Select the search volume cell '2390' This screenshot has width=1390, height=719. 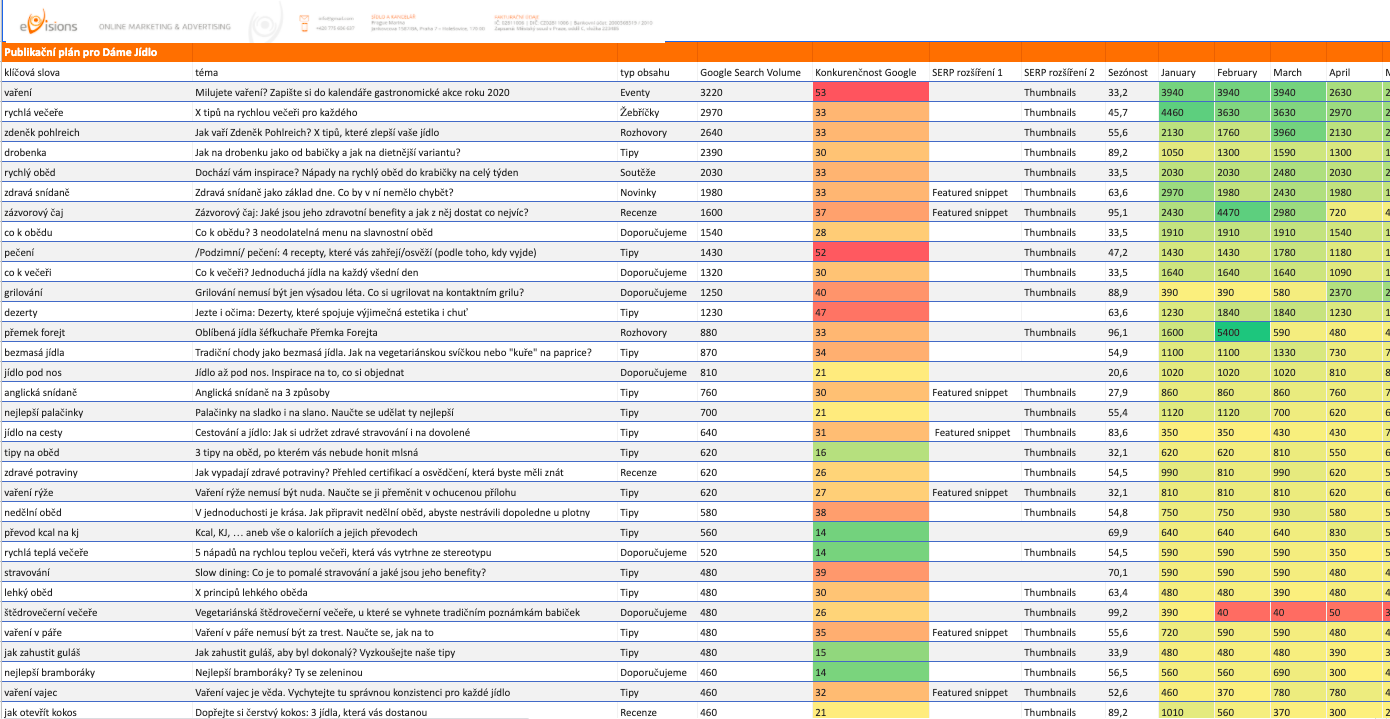click(754, 152)
